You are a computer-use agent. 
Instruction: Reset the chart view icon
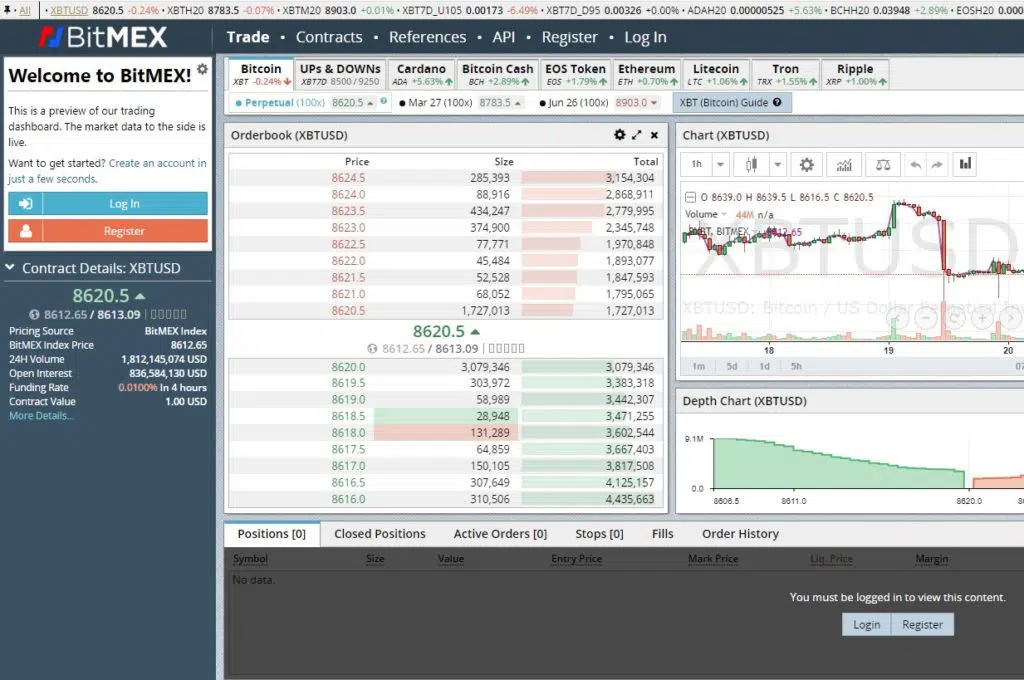(953, 318)
